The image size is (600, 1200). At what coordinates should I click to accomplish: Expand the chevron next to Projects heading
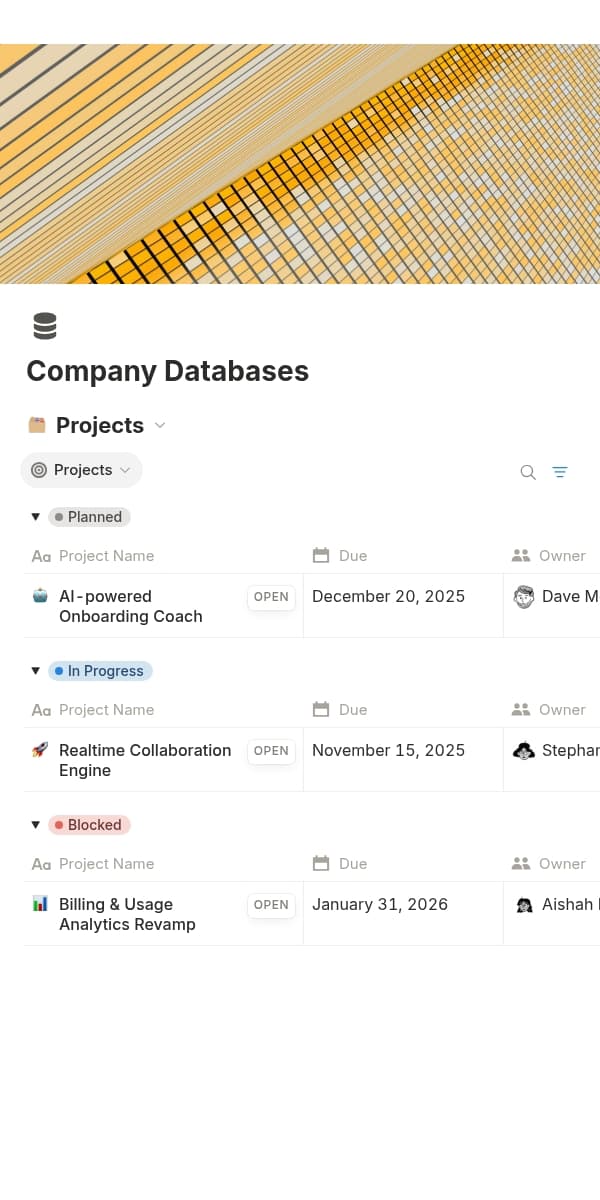point(159,425)
